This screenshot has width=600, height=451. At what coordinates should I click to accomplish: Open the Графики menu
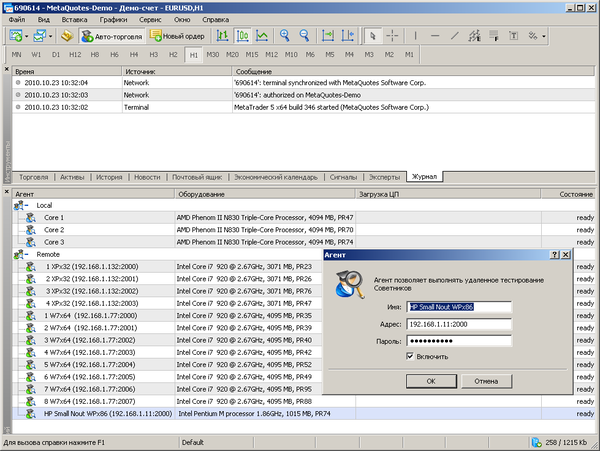tap(113, 20)
